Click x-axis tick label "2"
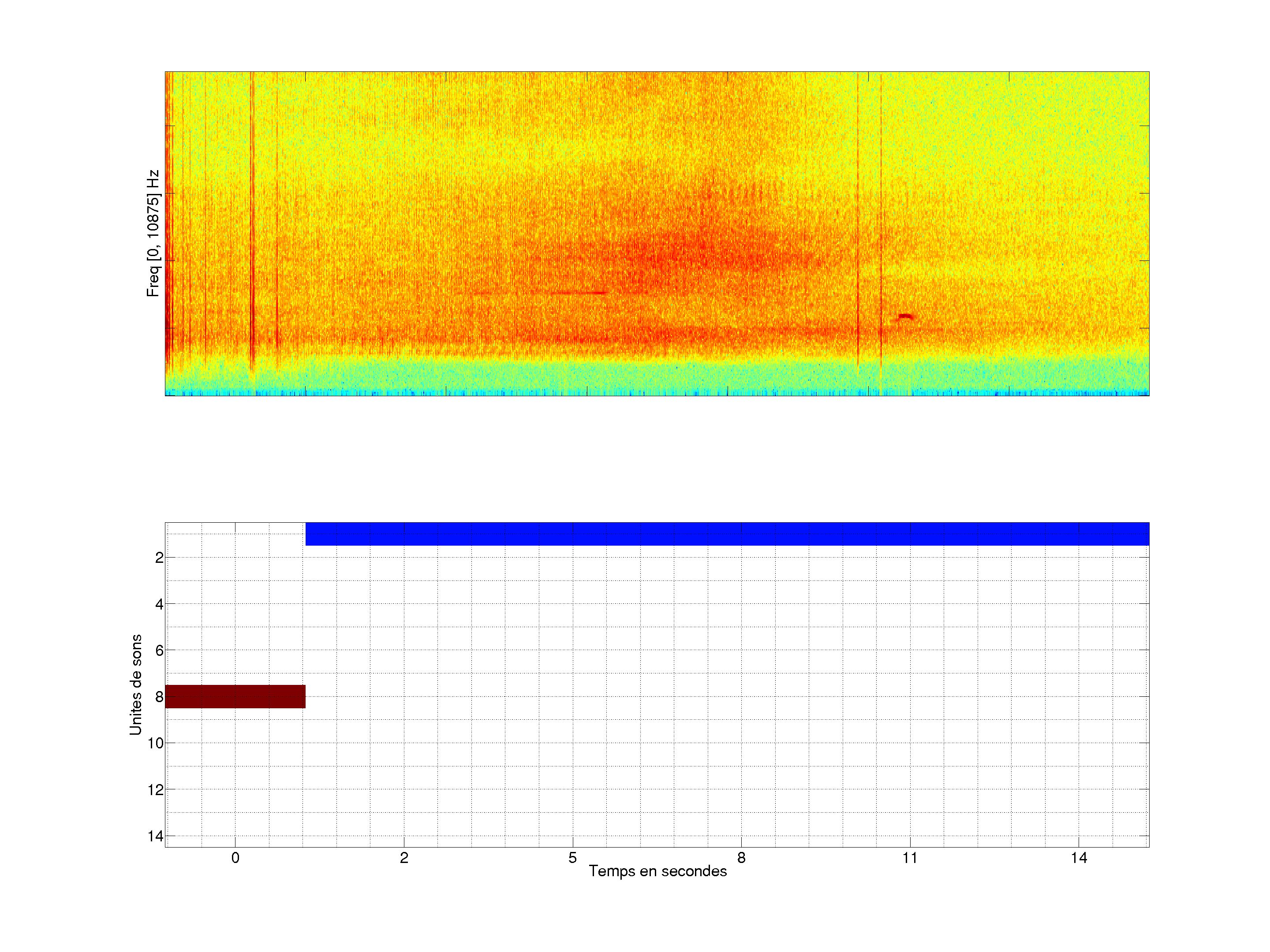The image size is (1270, 952). click(x=403, y=858)
